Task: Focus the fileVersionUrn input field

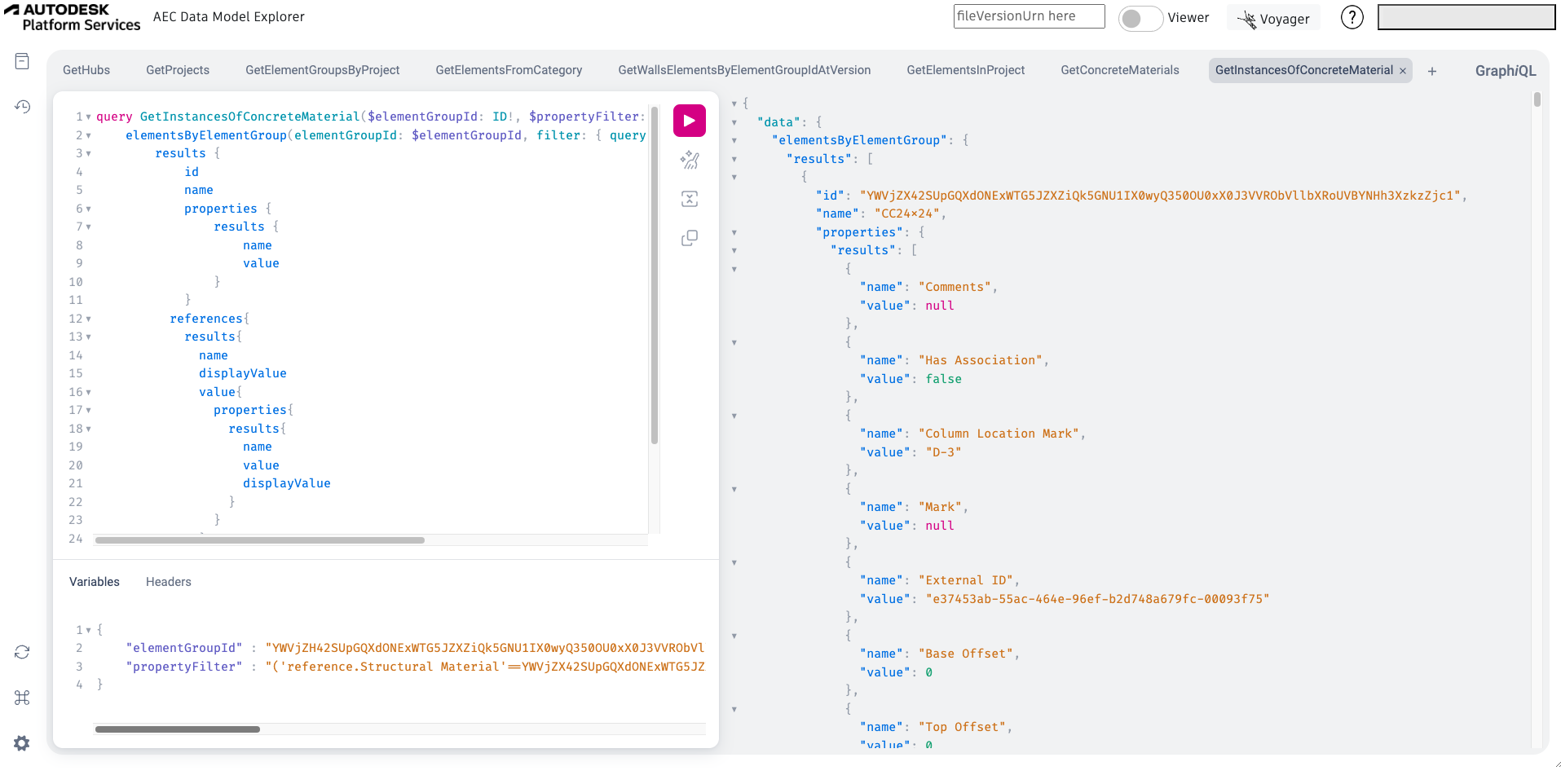Action: point(1029,16)
